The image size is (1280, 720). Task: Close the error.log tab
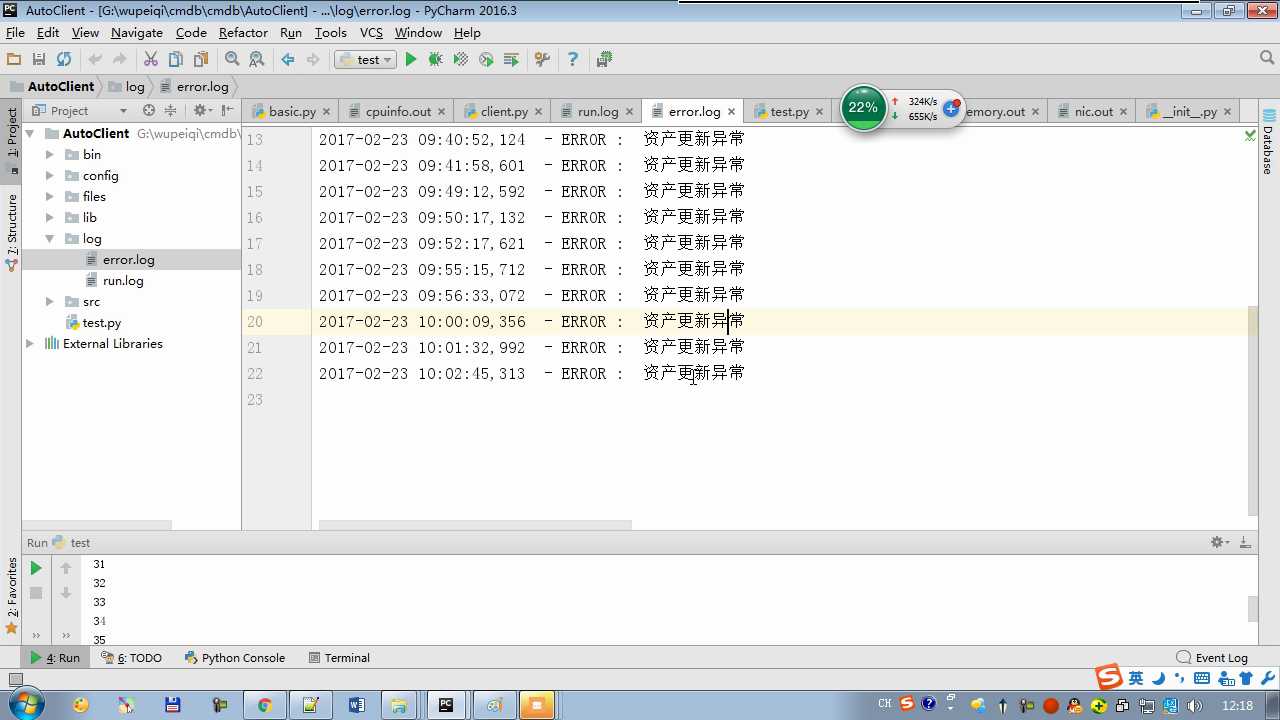[731, 111]
